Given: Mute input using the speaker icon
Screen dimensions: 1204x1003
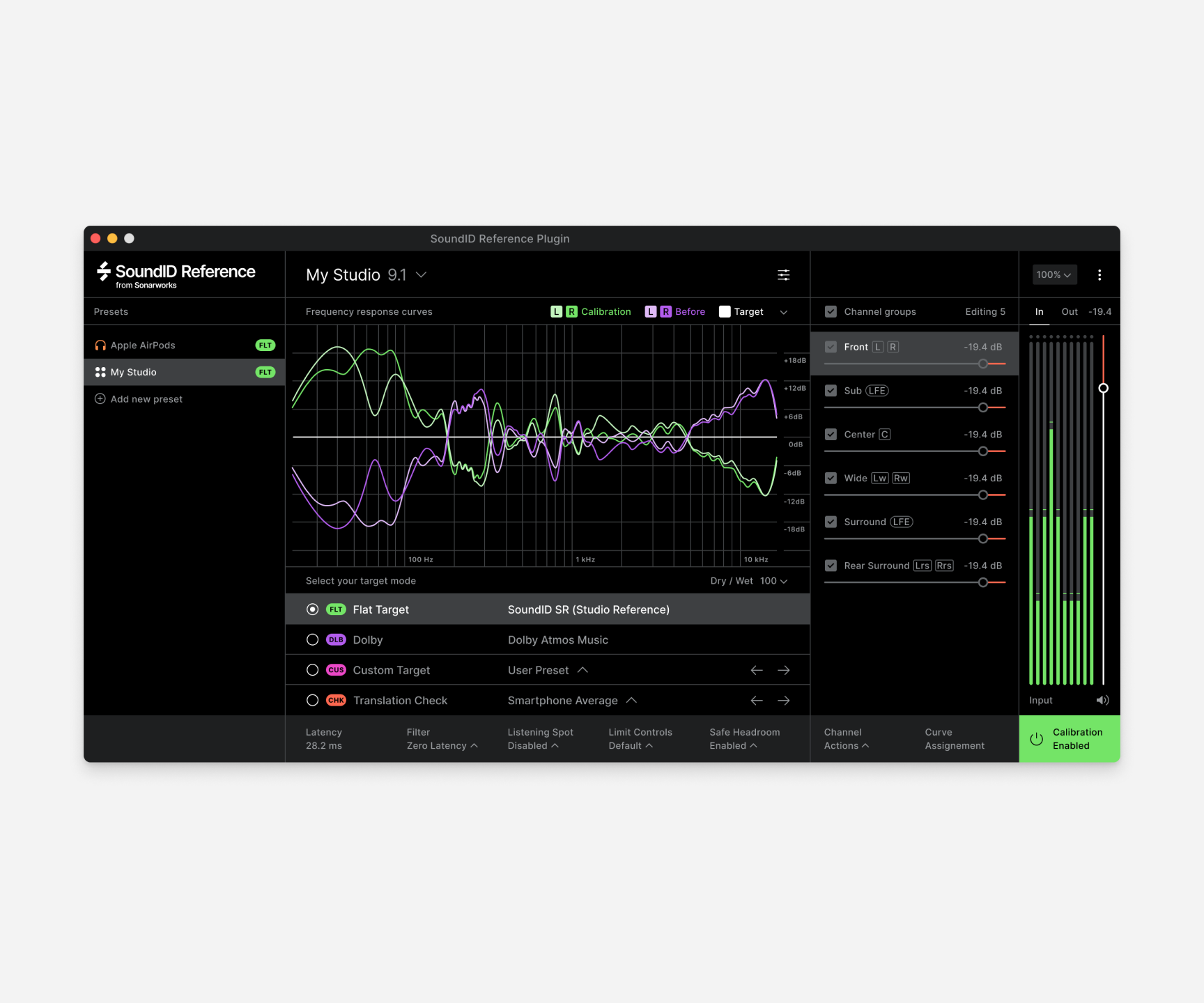Looking at the screenshot, I should (1102, 700).
